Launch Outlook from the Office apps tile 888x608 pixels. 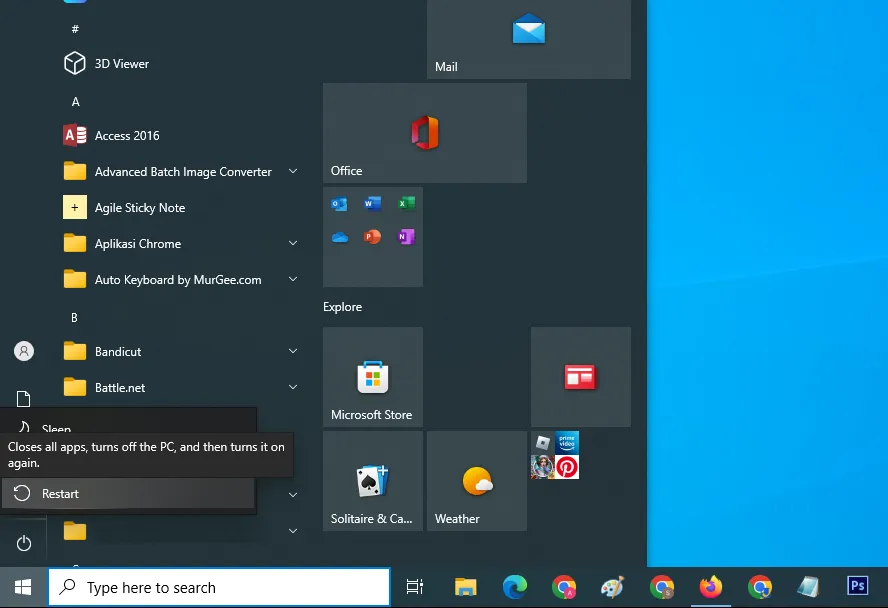(339, 204)
